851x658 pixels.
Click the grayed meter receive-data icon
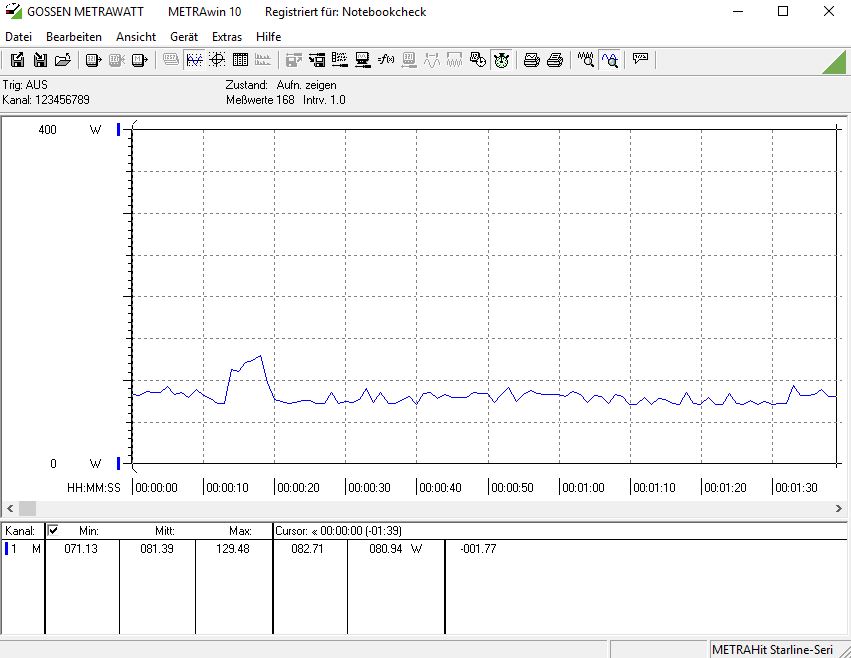[x=117, y=60]
